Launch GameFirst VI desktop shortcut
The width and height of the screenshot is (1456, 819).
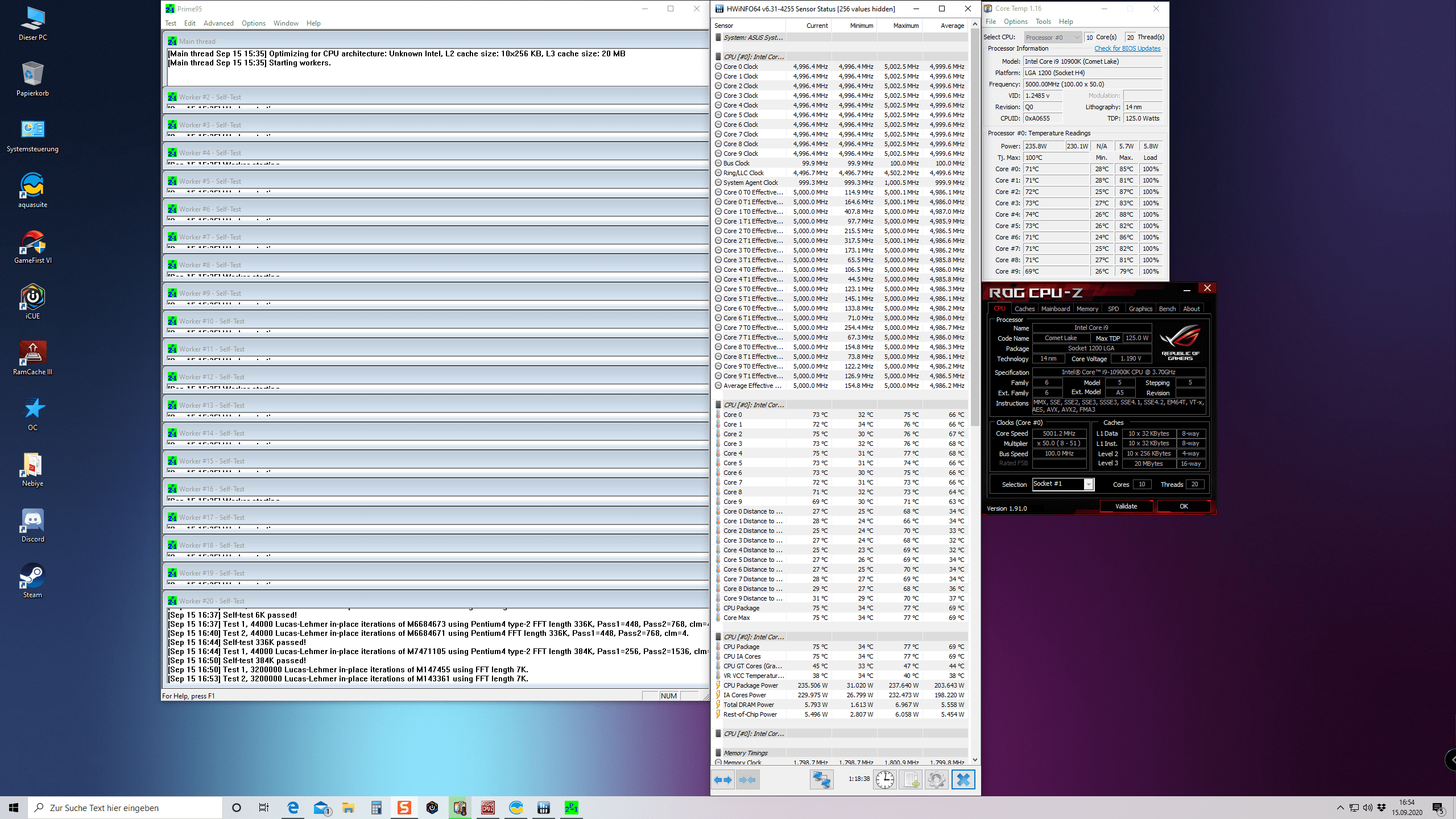pyautogui.click(x=32, y=247)
